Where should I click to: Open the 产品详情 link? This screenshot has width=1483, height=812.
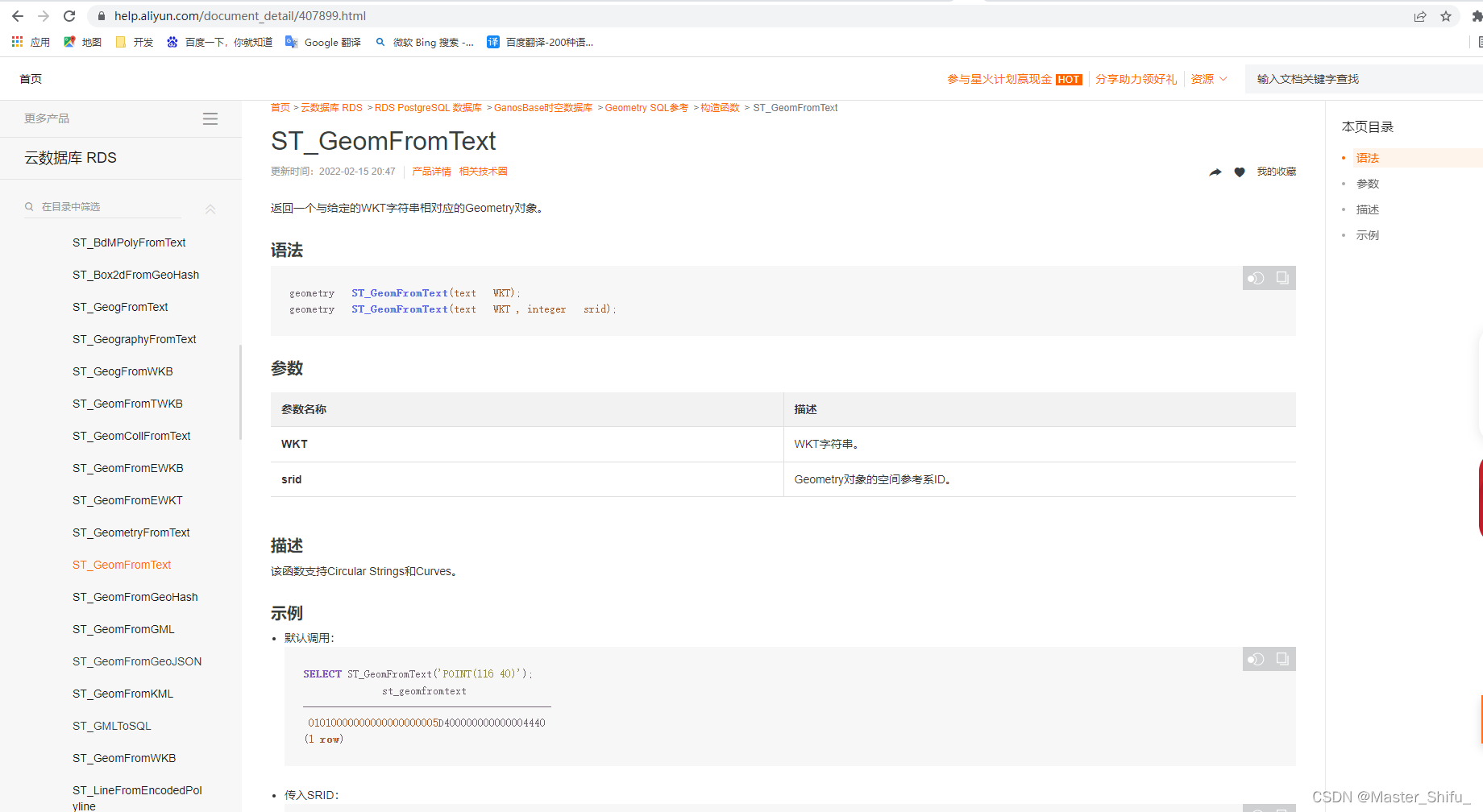[x=431, y=172]
